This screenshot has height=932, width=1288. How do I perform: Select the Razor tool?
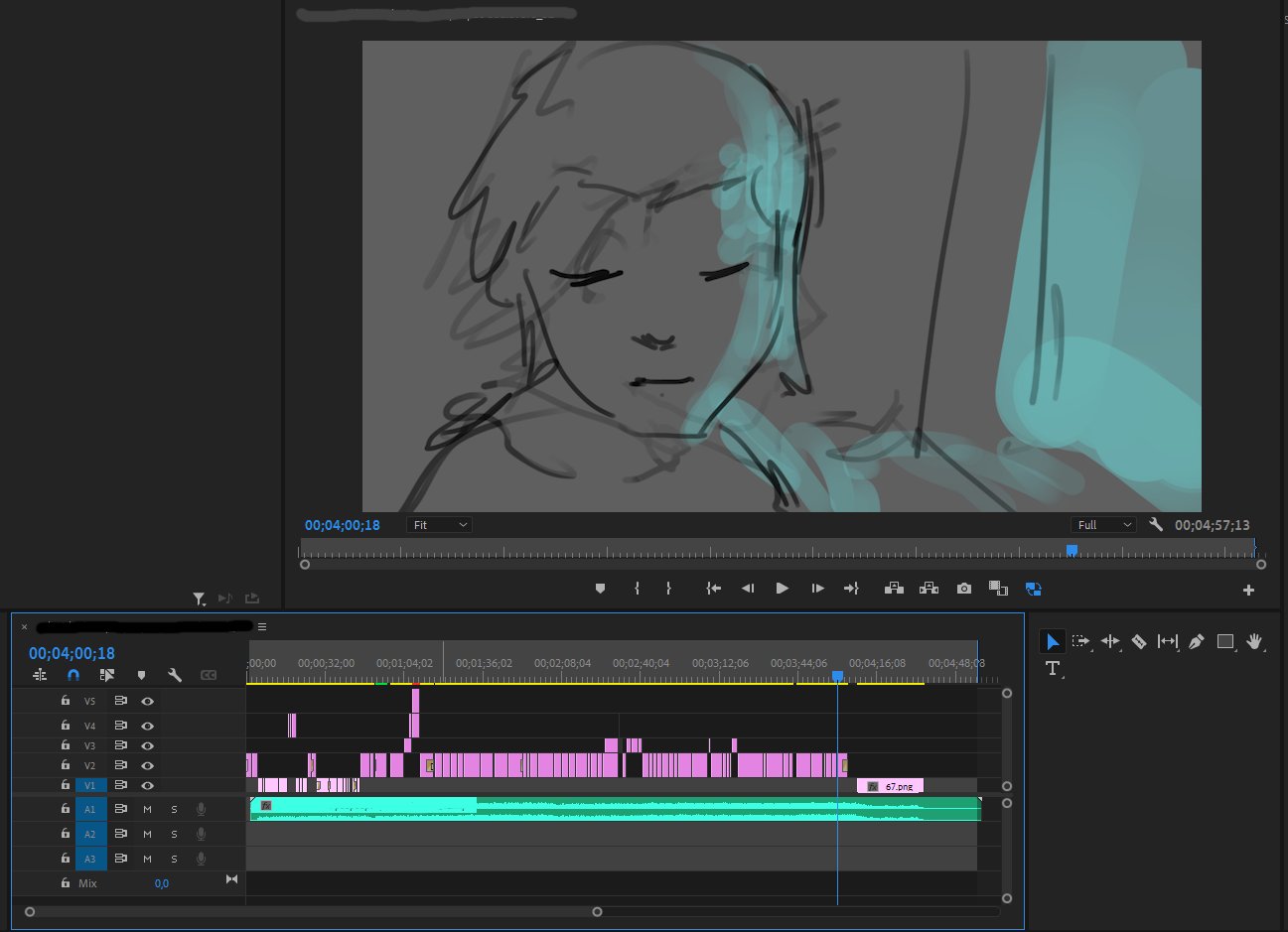[1139, 642]
